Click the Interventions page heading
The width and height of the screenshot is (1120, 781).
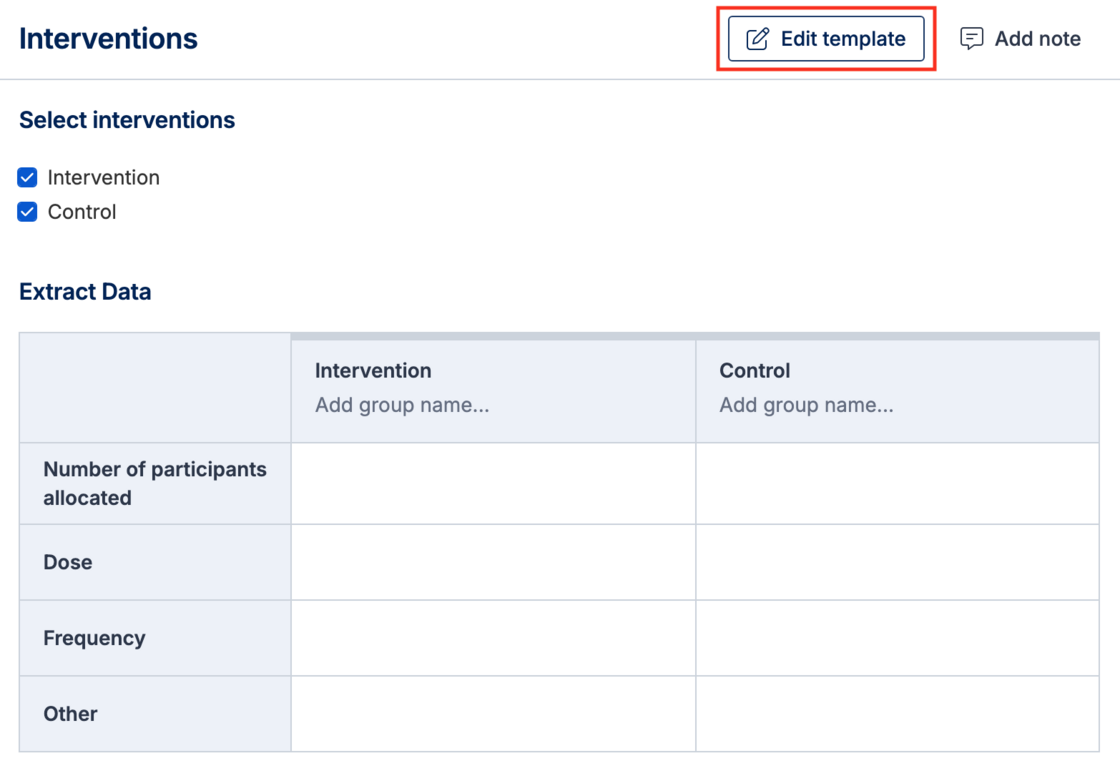pyautogui.click(x=107, y=38)
